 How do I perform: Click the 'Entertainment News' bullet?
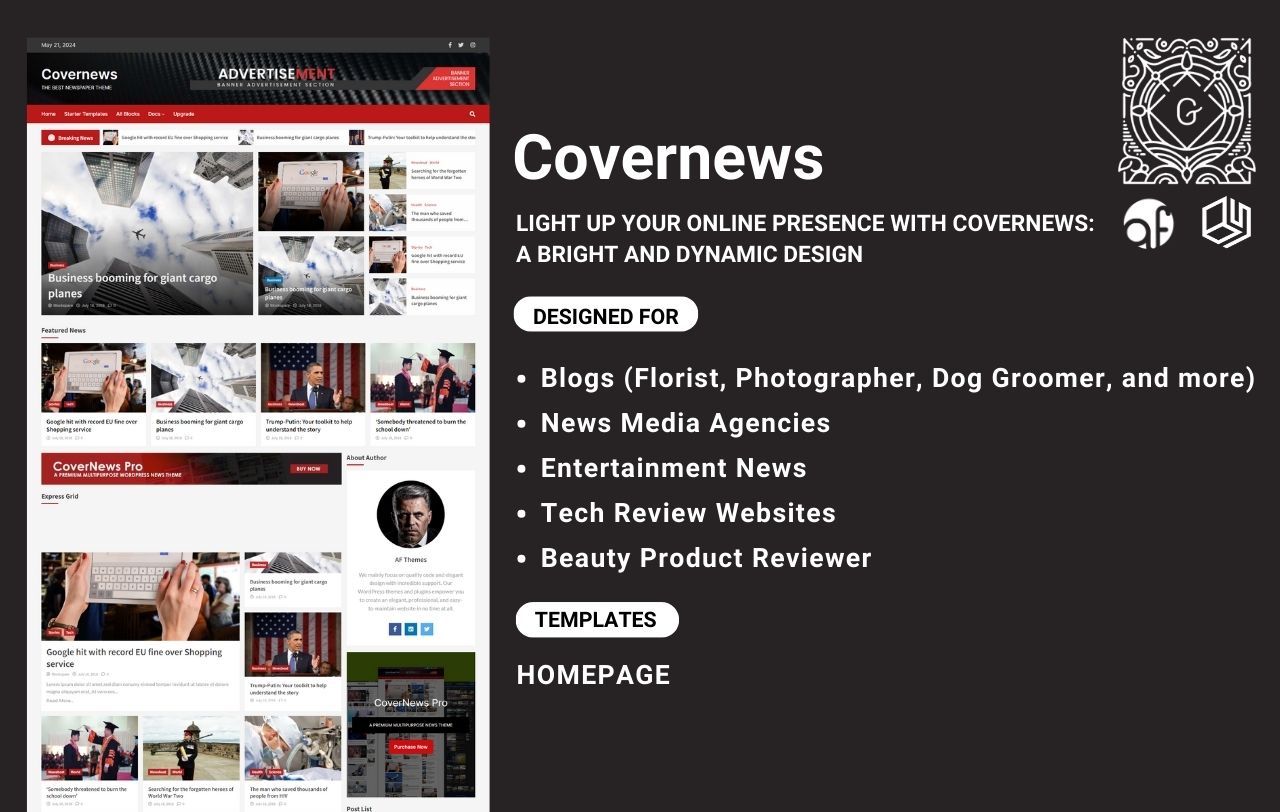[674, 468]
